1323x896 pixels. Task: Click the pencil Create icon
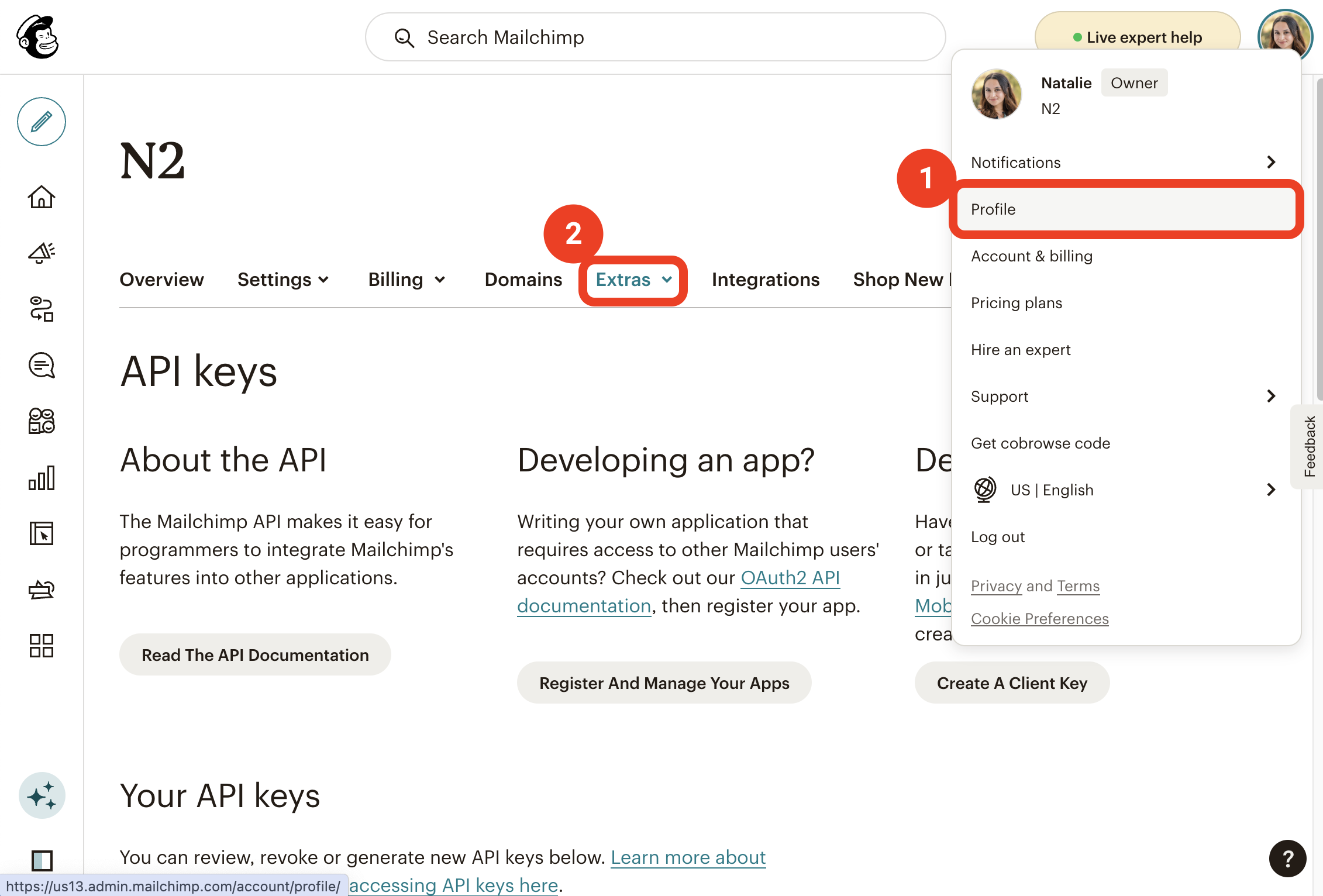[41, 122]
